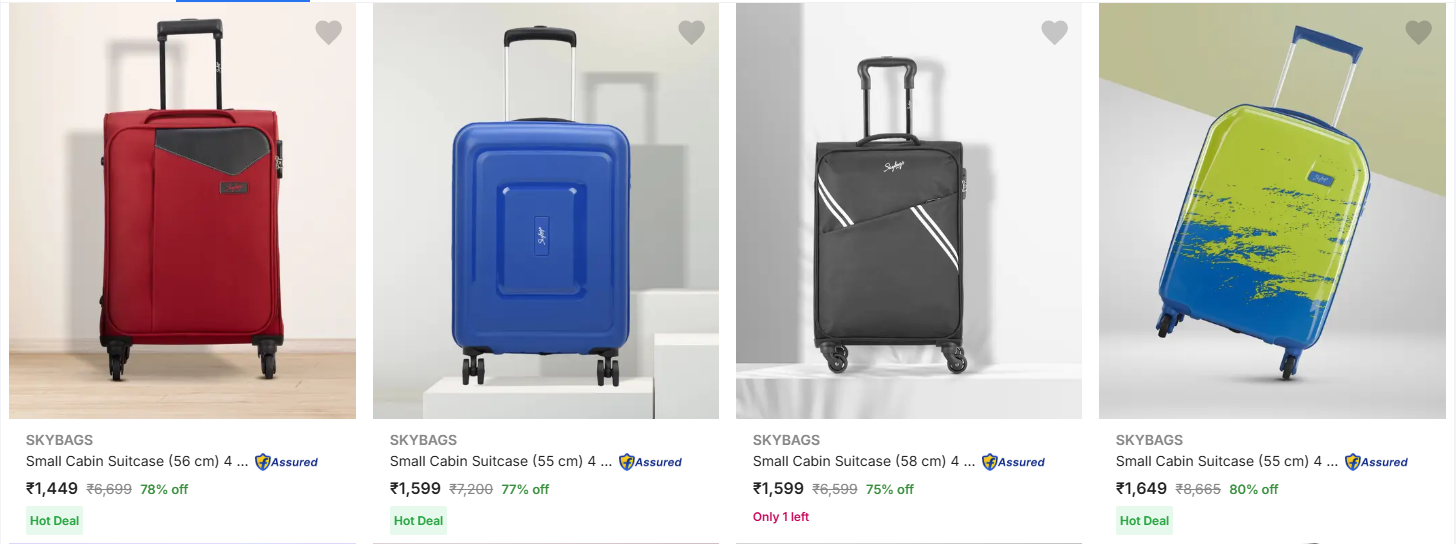
Task: Click Assured badge on ₹1,649 suitcase
Action: (1376, 462)
